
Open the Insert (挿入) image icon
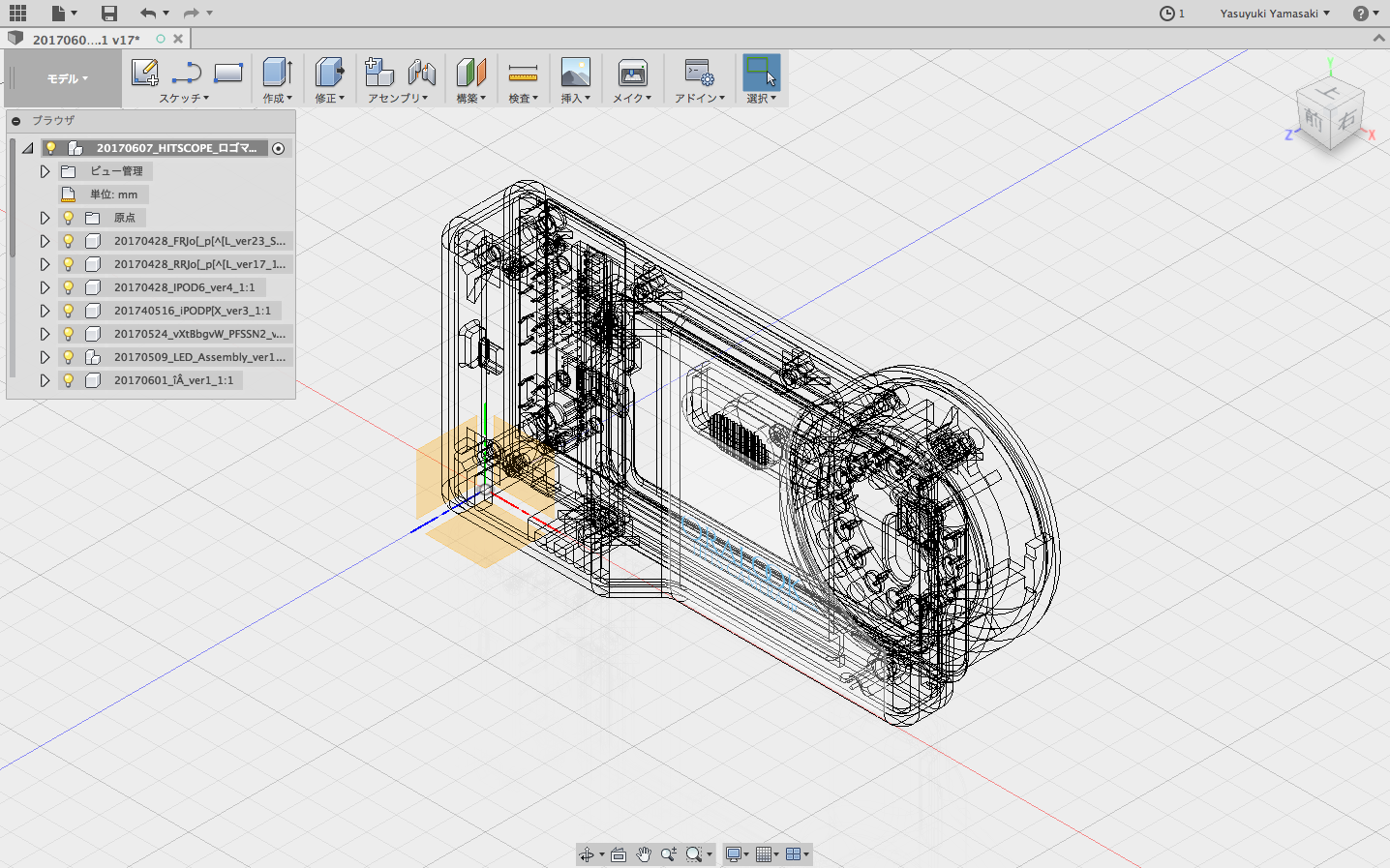(575, 73)
